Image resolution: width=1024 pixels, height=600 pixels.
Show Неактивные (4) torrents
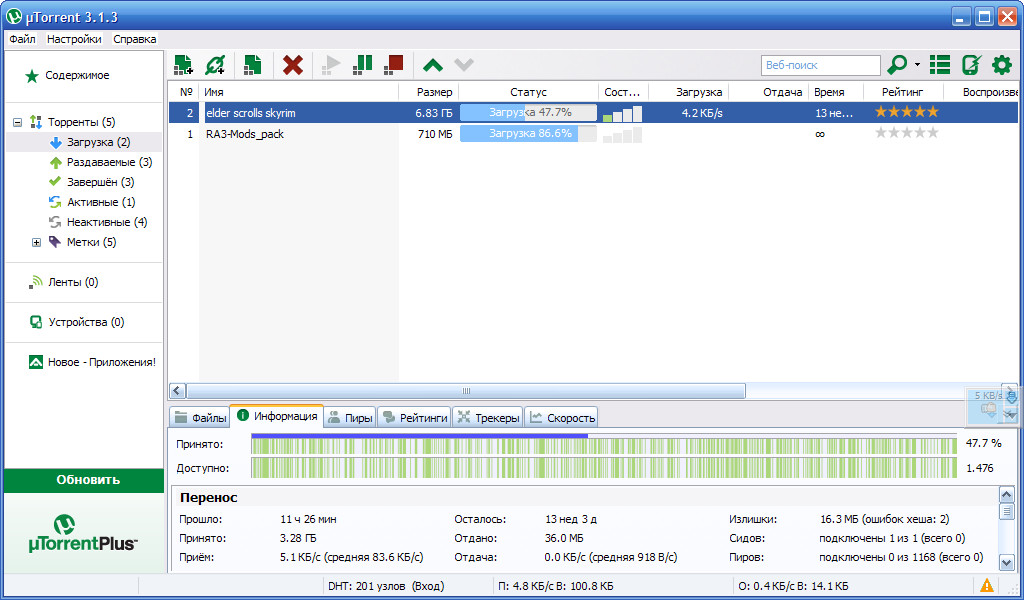pos(107,222)
